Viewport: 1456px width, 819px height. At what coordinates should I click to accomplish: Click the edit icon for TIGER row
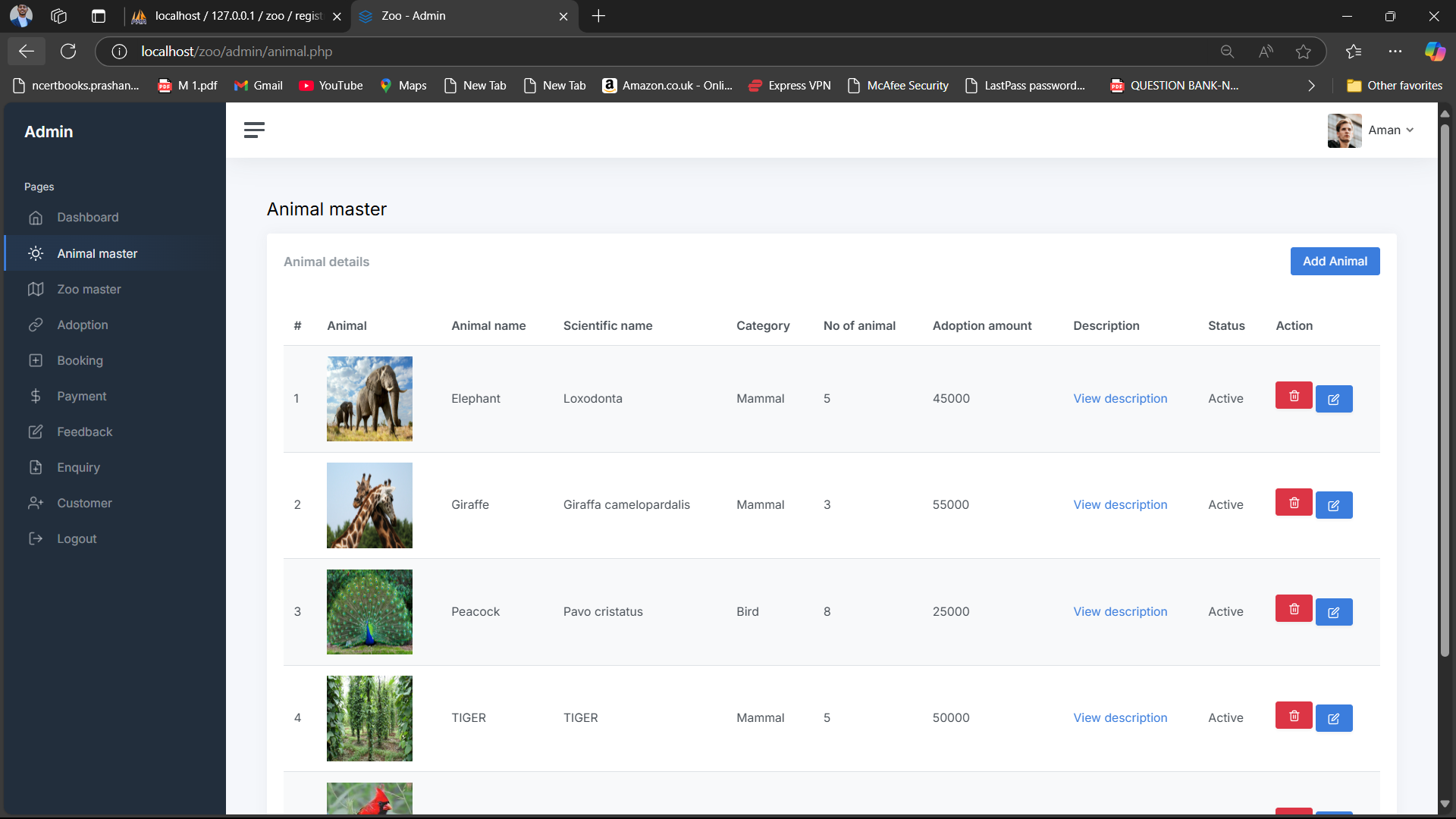[1334, 718]
